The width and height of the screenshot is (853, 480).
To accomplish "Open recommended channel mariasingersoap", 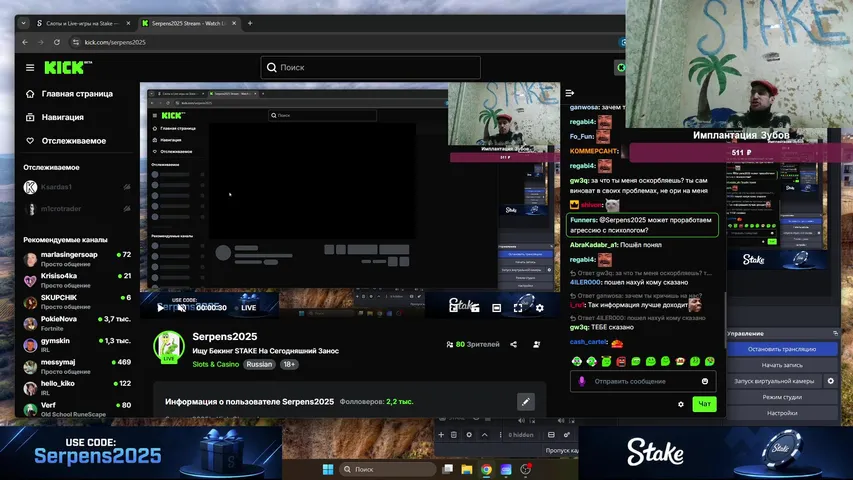I will coord(77,259).
